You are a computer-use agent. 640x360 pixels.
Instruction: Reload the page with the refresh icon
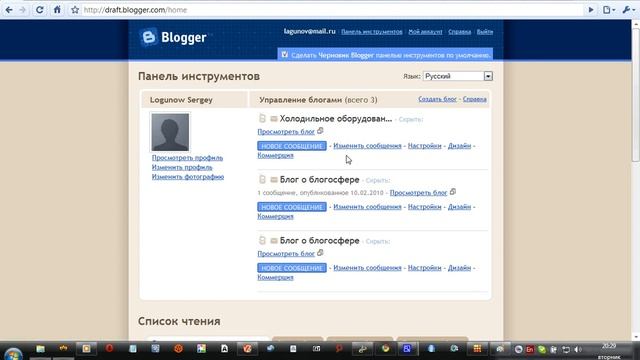point(40,10)
